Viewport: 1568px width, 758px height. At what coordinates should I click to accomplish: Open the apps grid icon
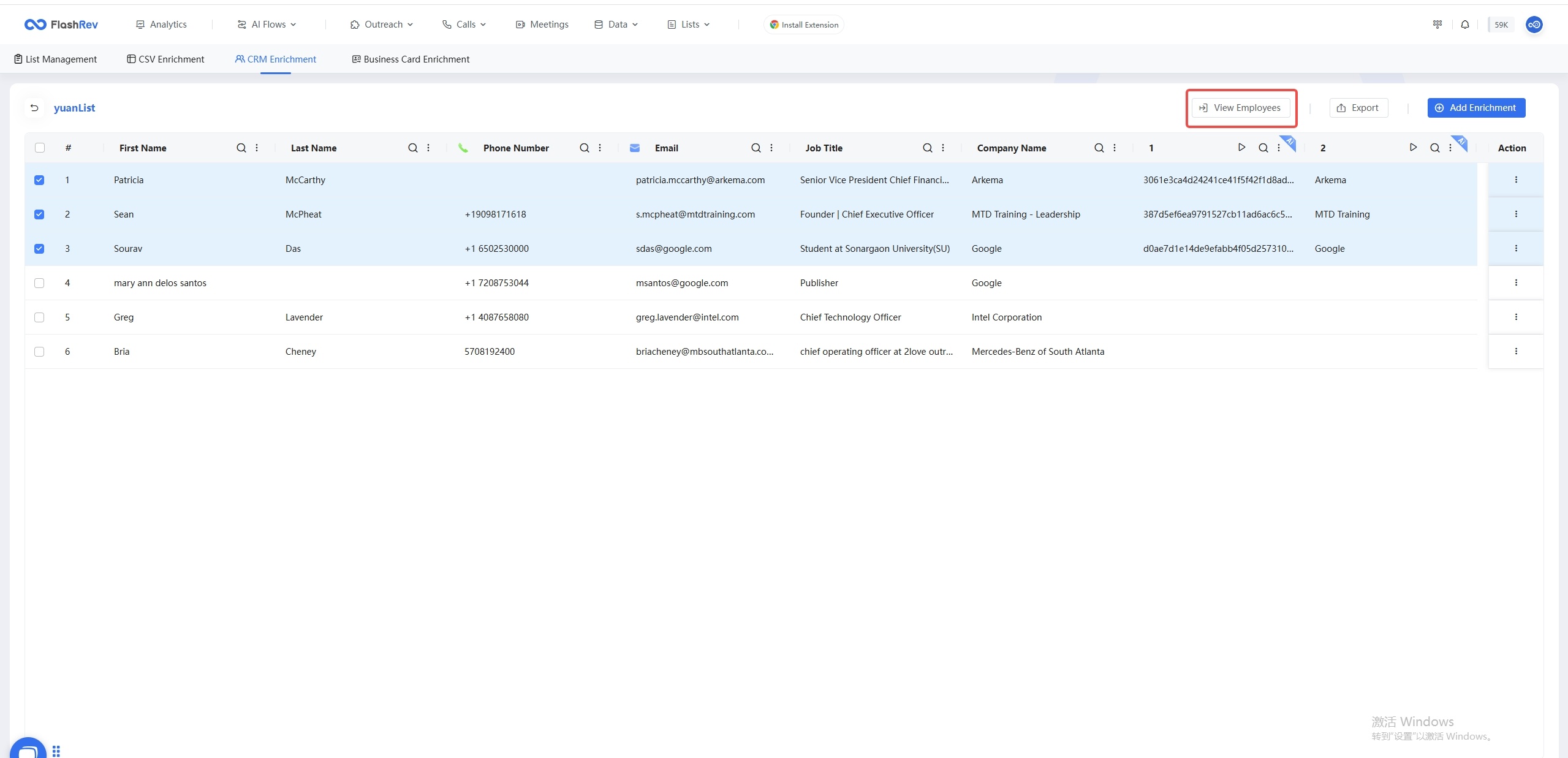(x=1437, y=25)
